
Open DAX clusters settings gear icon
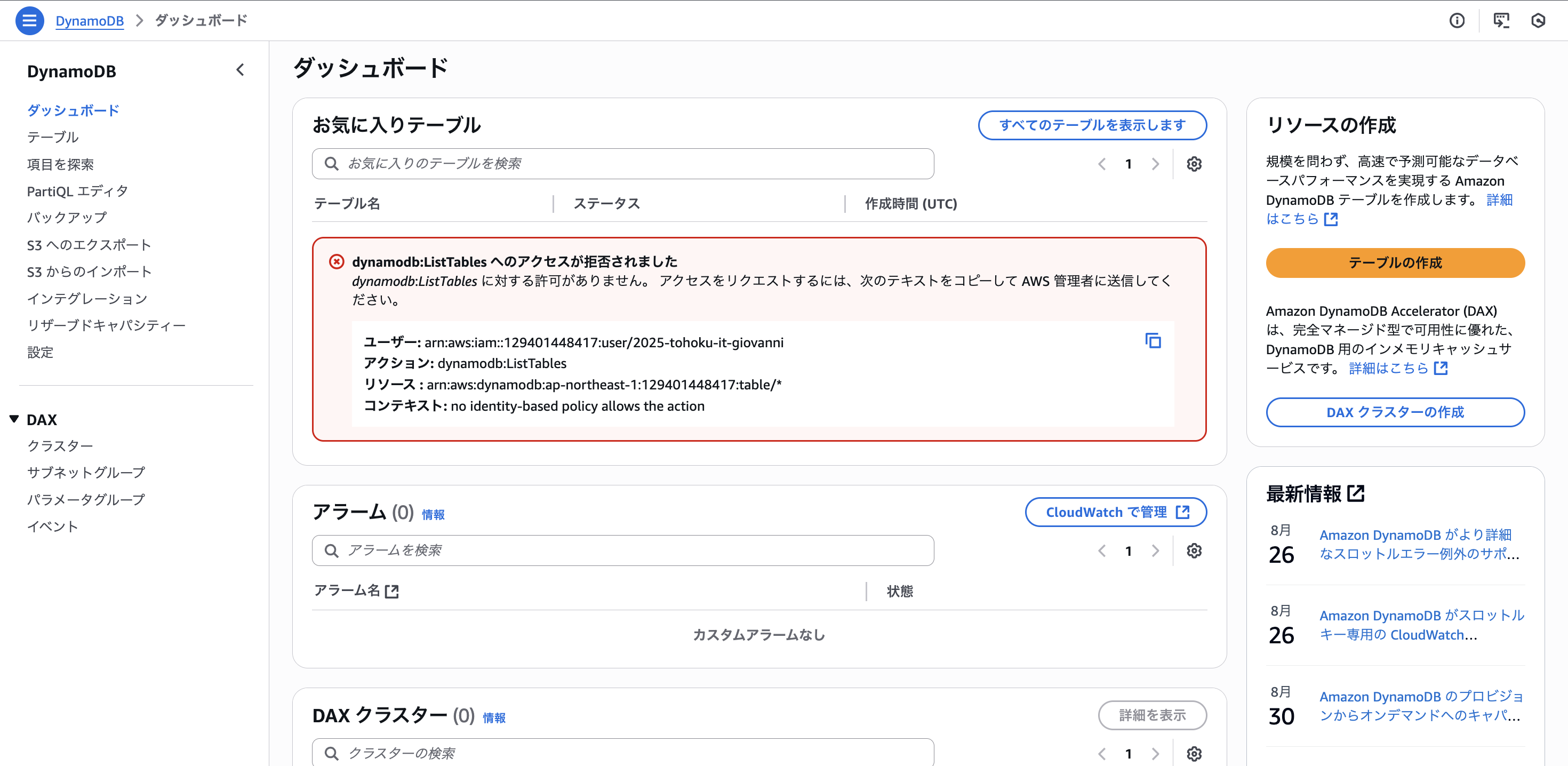(1194, 753)
